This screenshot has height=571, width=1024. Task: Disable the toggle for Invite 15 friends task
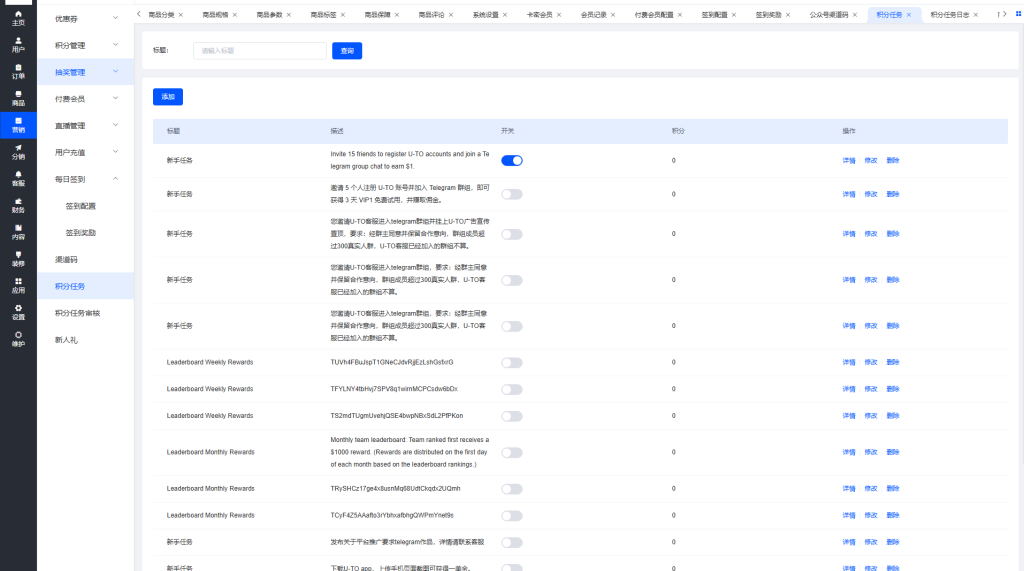(x=512, y=161)
